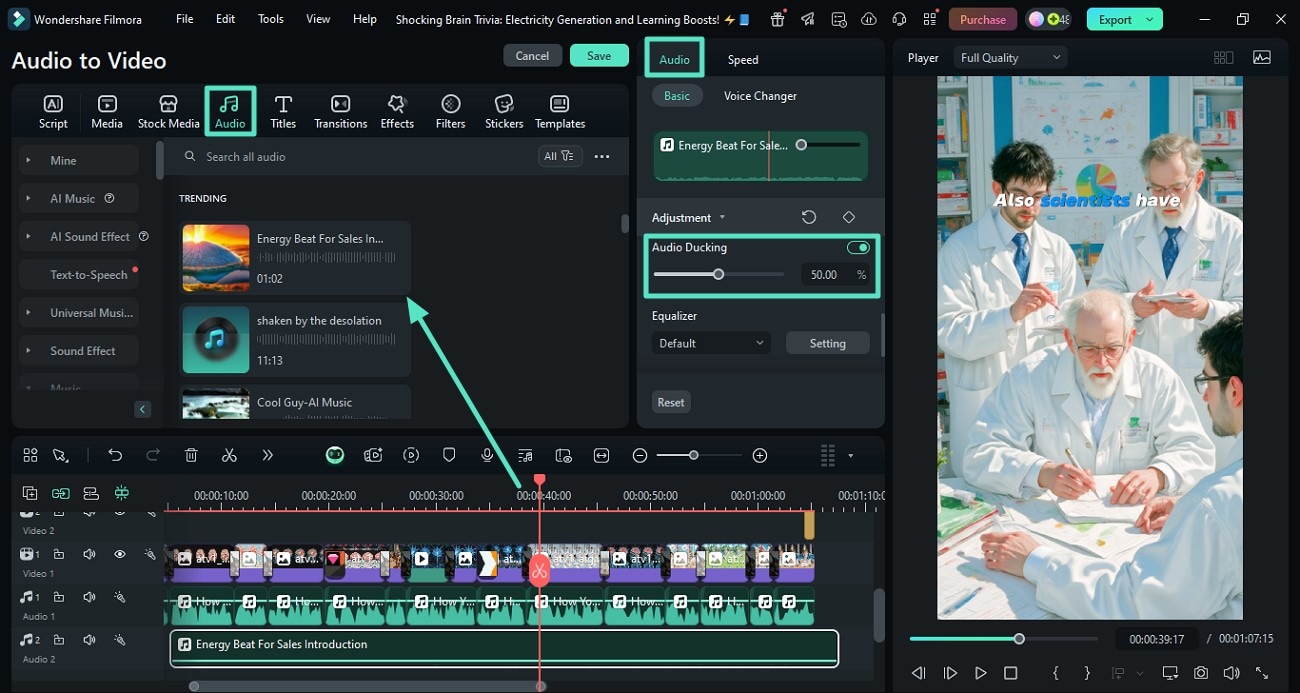Open the Equalizer Default dropdown

711,343
